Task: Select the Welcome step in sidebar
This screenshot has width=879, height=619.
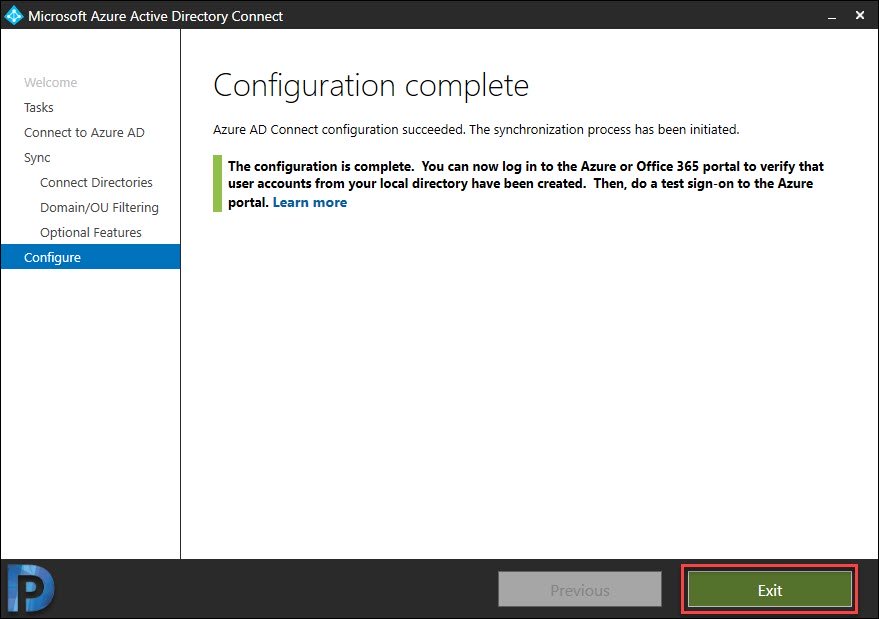Action: 50,82
